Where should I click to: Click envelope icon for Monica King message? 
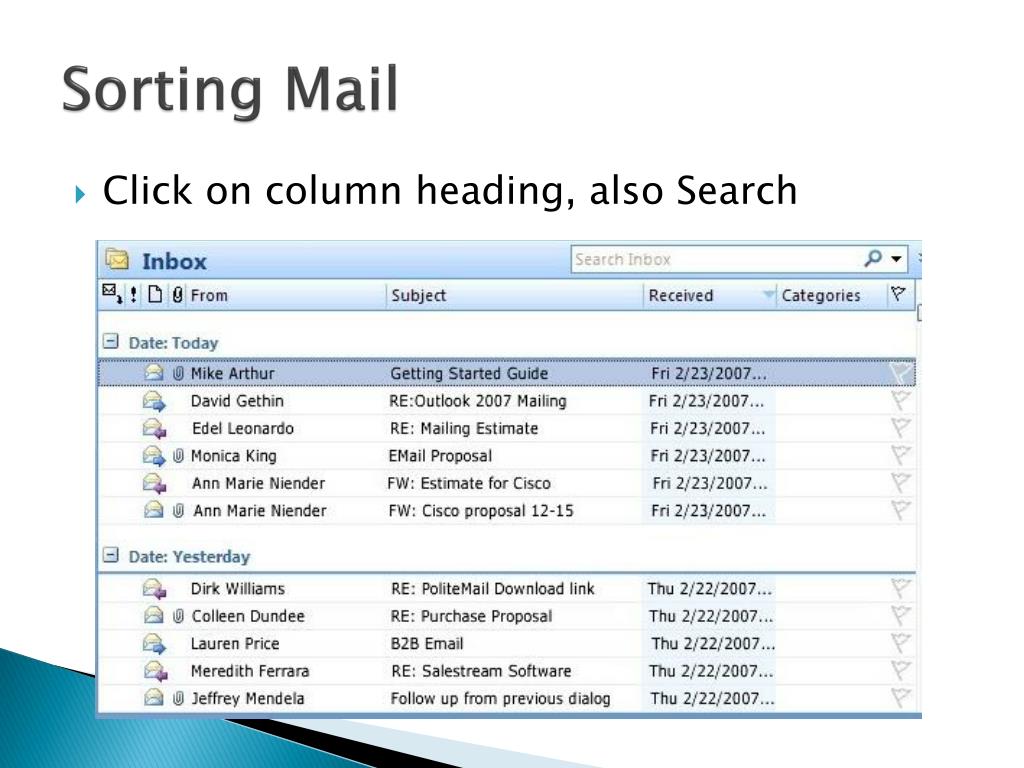pos(154,455)
